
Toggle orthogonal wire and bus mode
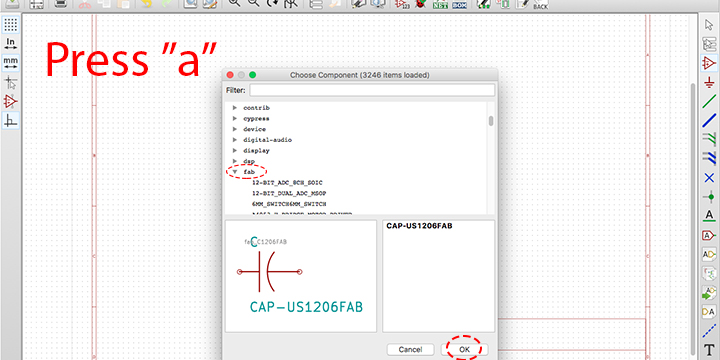(x=11, y=121)
